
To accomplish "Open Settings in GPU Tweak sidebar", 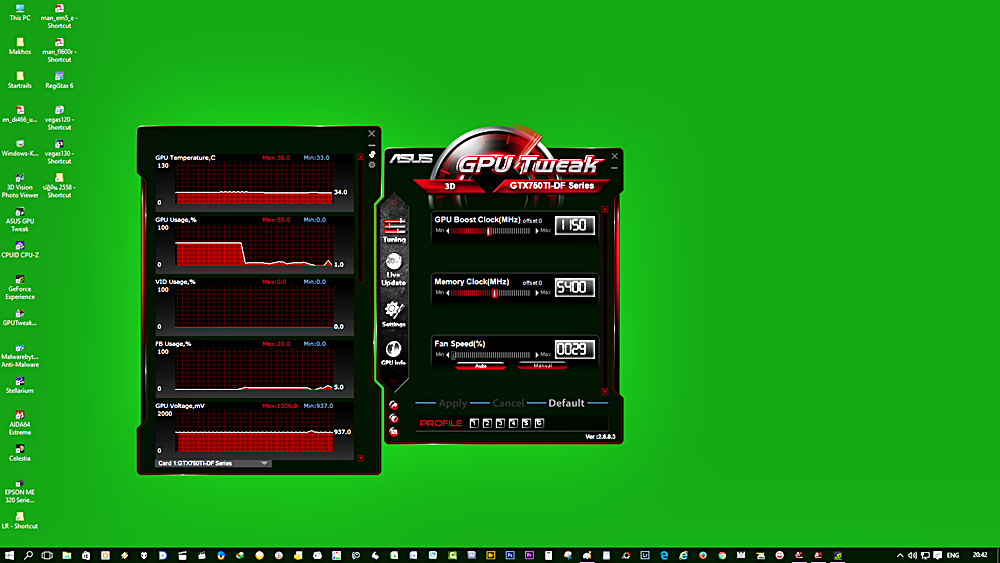I will (393, 313).
